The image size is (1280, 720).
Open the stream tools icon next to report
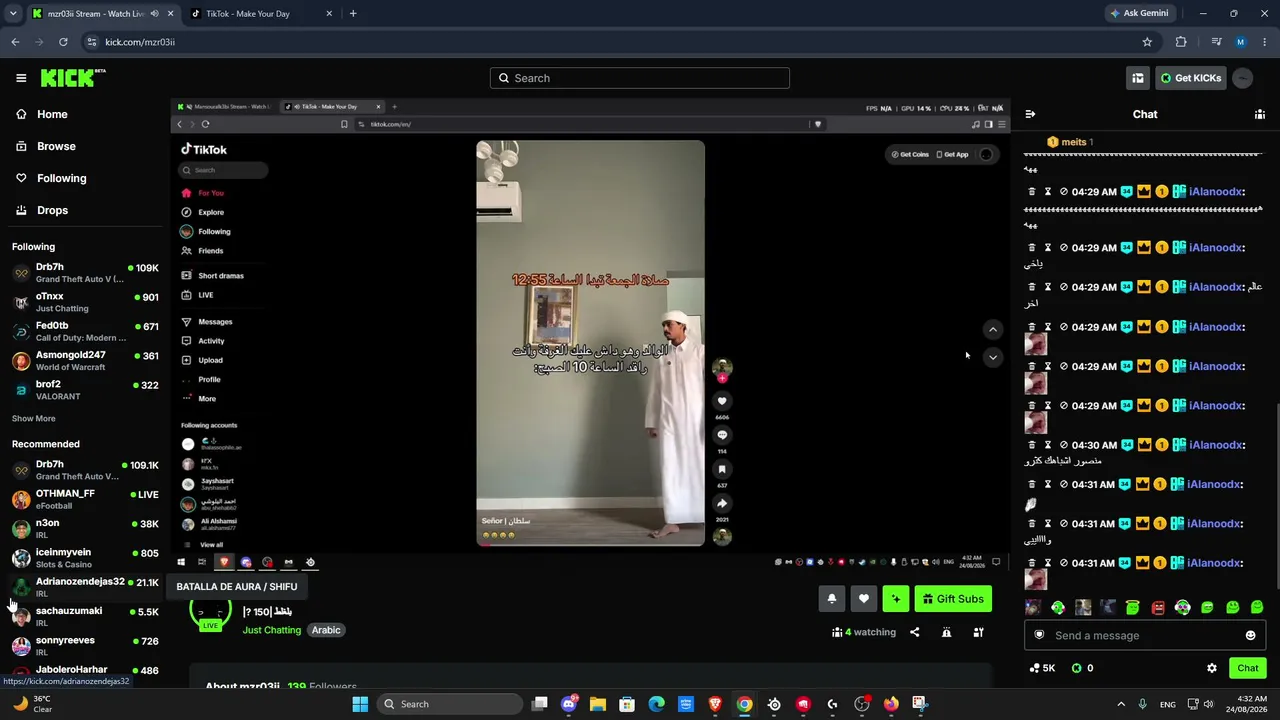(978, 632)
